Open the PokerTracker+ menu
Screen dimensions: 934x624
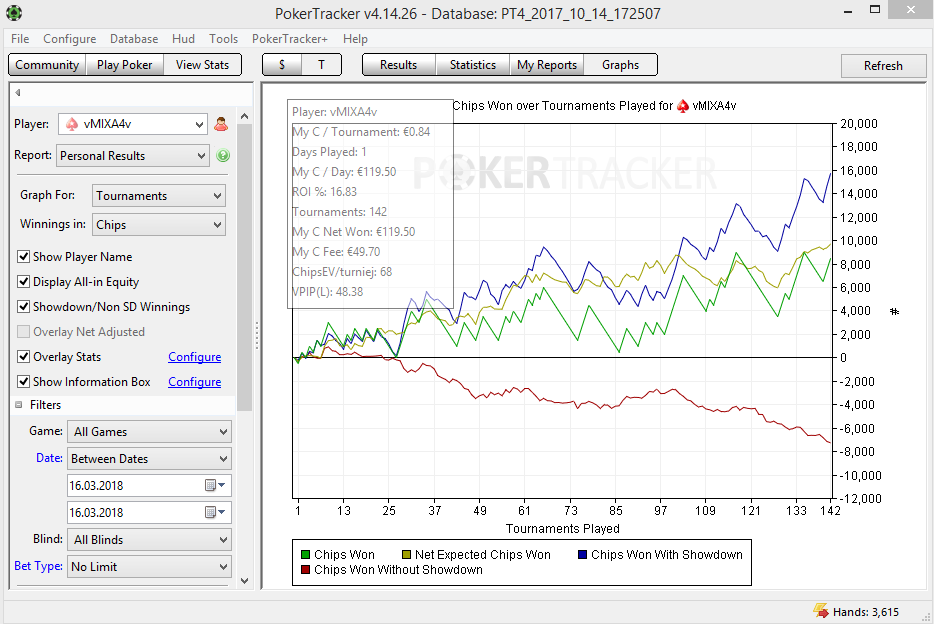[289, 39]
